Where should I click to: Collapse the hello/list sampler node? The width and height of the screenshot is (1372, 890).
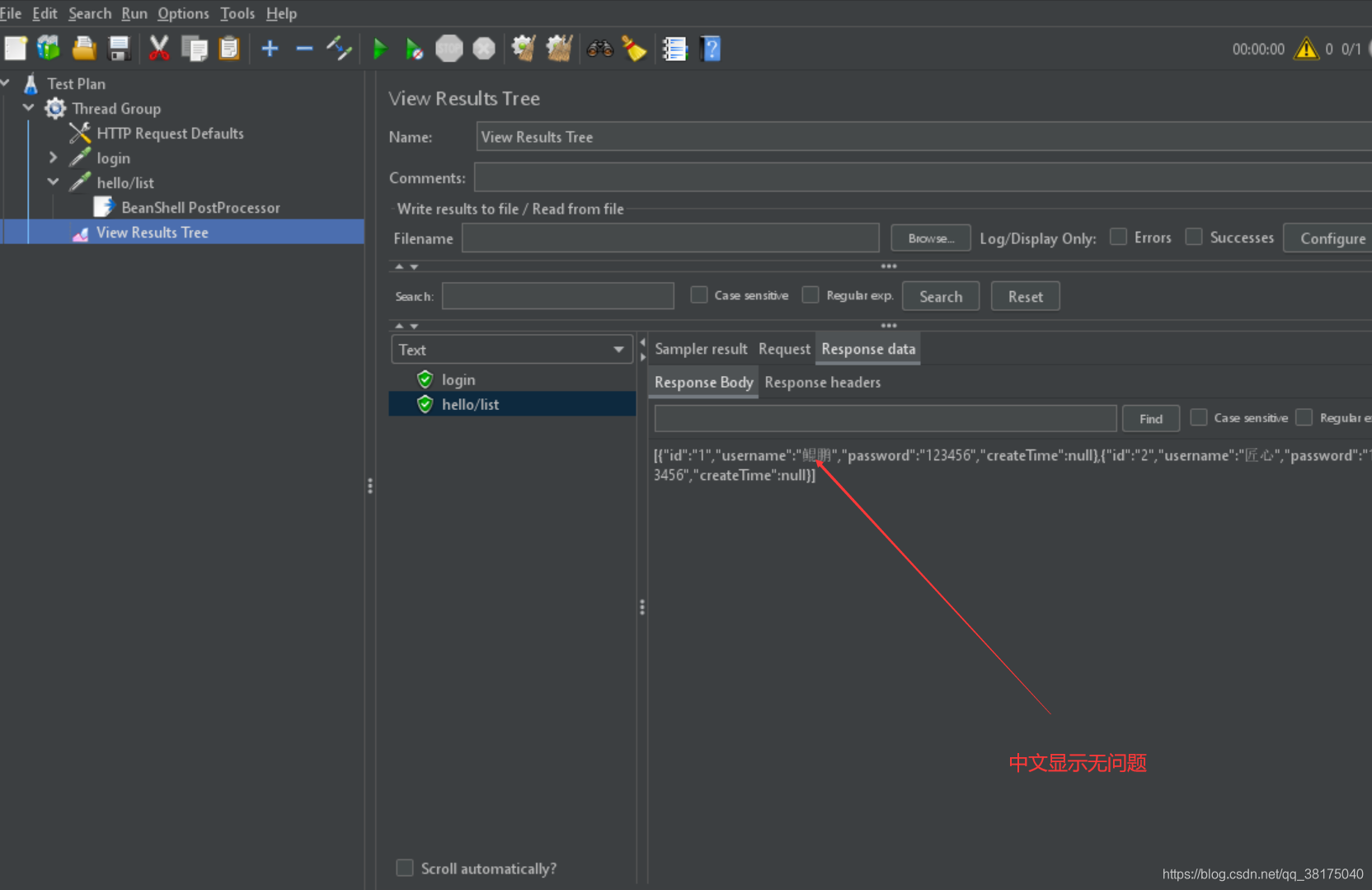pyautogui.click(x=54, y=182)
